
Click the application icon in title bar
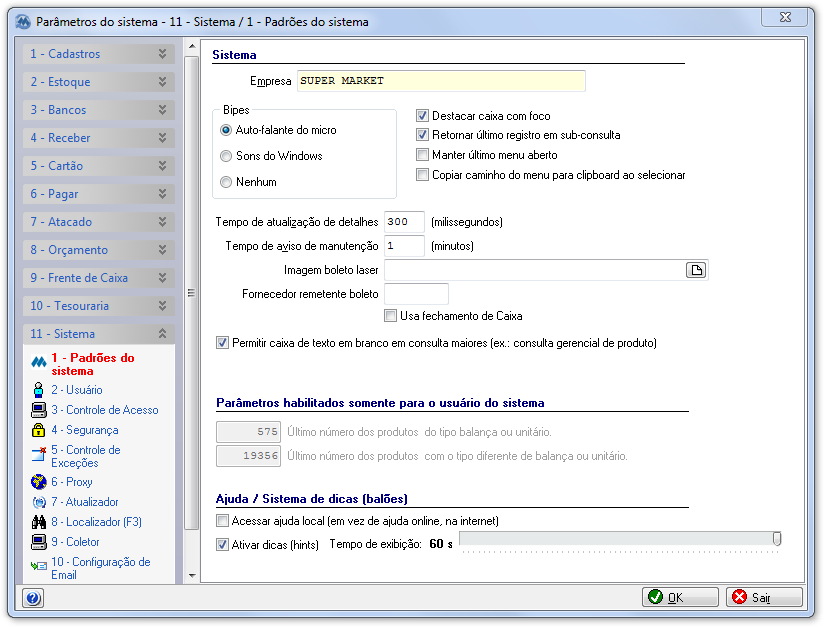[23, 22]
